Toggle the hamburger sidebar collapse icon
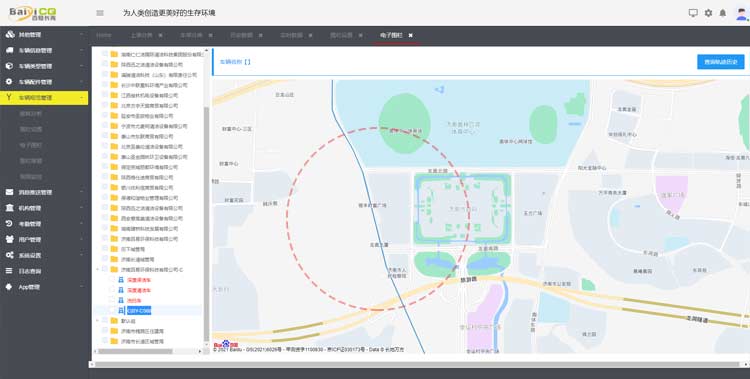The height and width of the screenshot is (379, 750). point(100,13)
